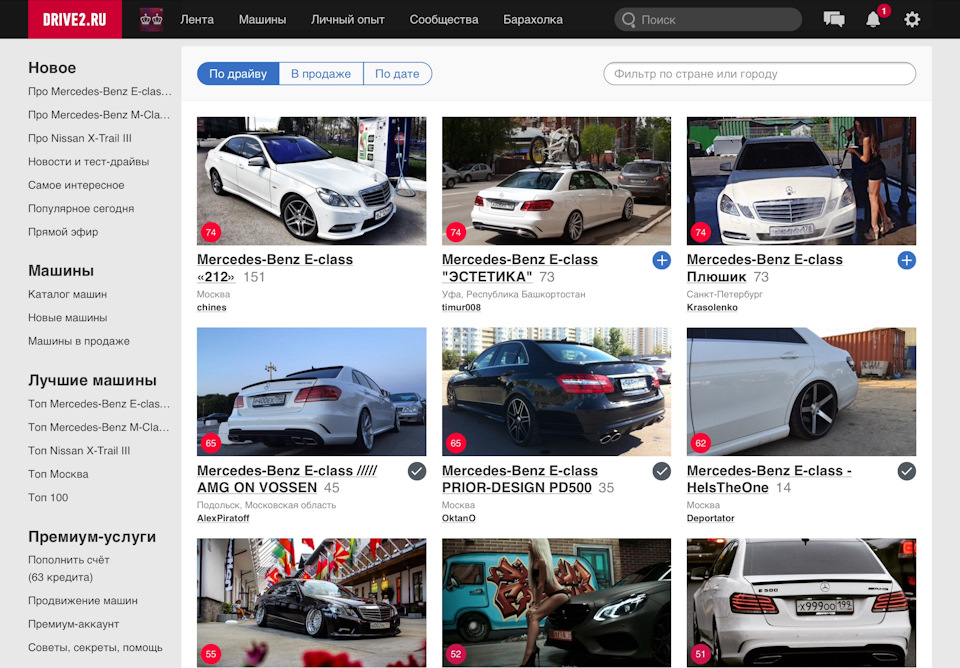Open "Топ Mercedes-Benz E-clas…" link
The width and height of the screenshot is (960, 668).
click(x=99, y=403)
